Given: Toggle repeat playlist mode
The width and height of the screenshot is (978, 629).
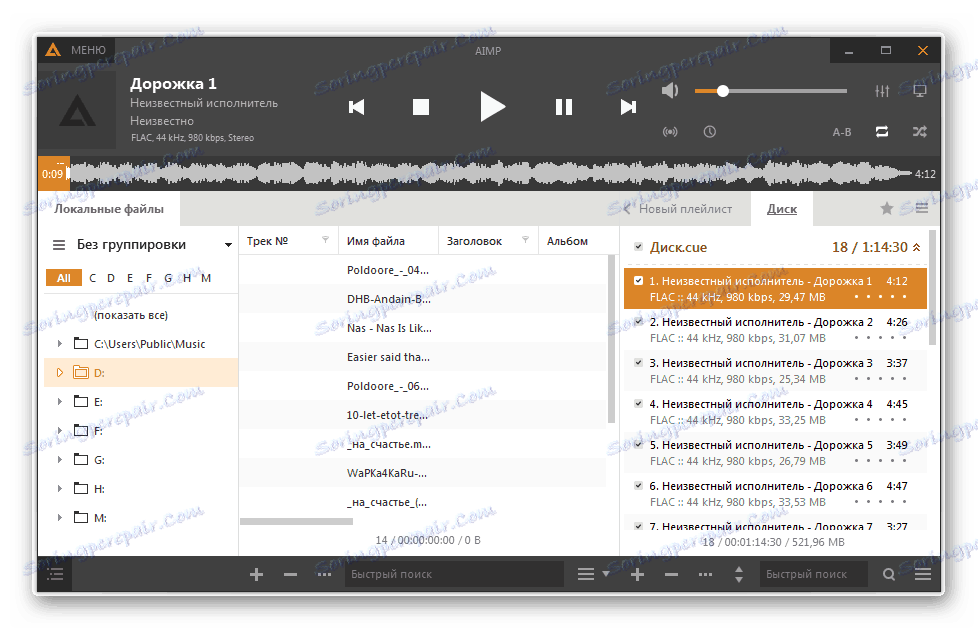Looking at the screenshot, I should tap(881, 132).
